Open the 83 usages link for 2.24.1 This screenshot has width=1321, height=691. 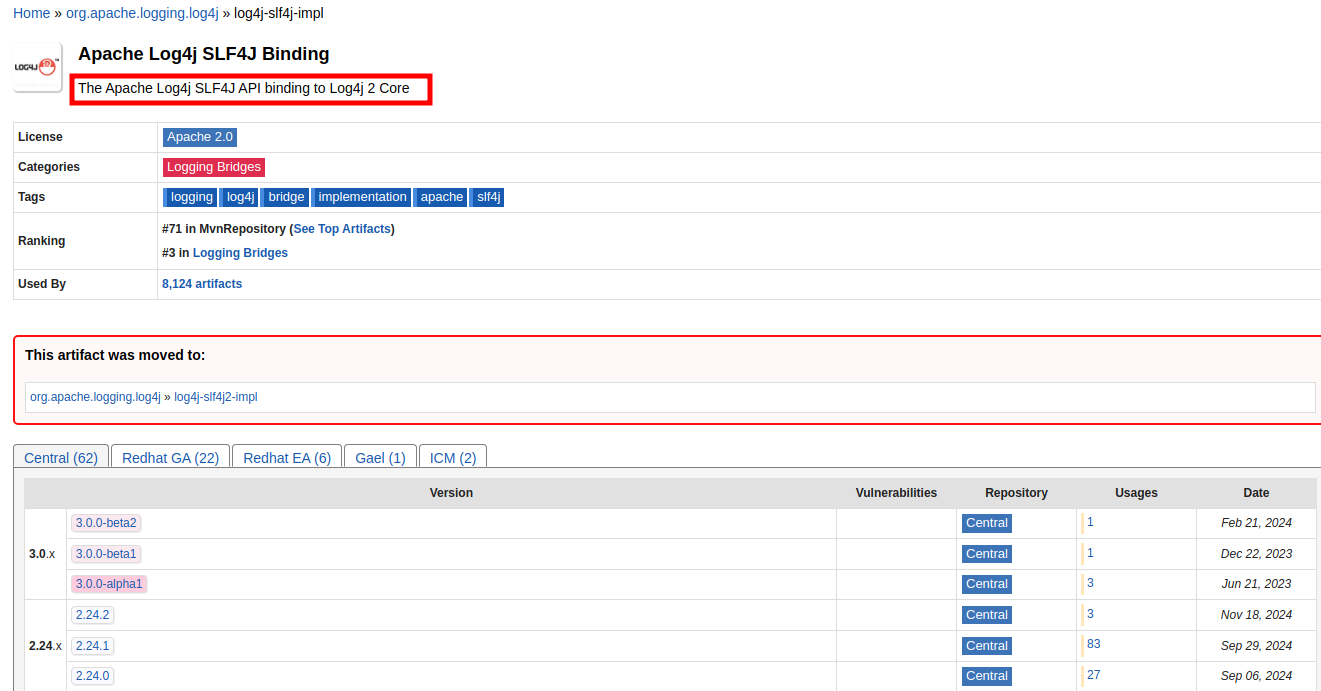pos(1093,644)
